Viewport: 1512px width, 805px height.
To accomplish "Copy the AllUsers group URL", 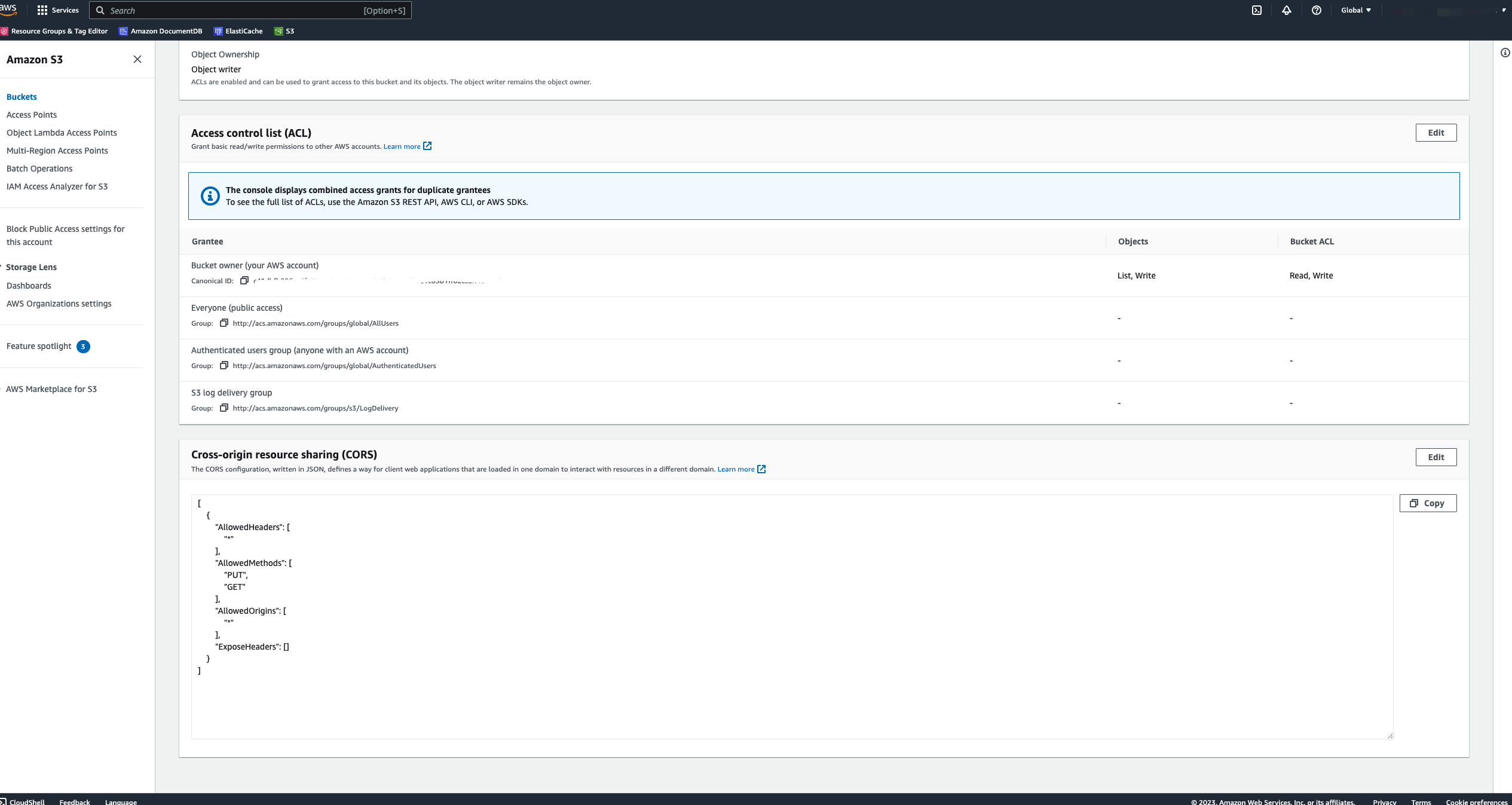I will tap(224, 323).
